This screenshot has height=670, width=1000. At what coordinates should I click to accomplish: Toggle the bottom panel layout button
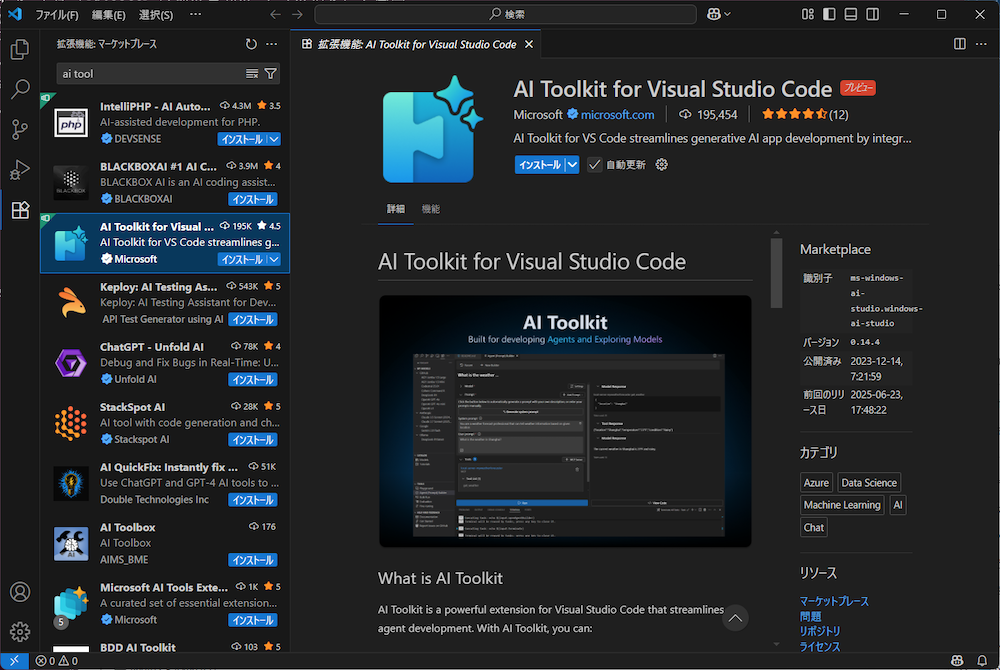pyautogui.click(x=850, y=14)
